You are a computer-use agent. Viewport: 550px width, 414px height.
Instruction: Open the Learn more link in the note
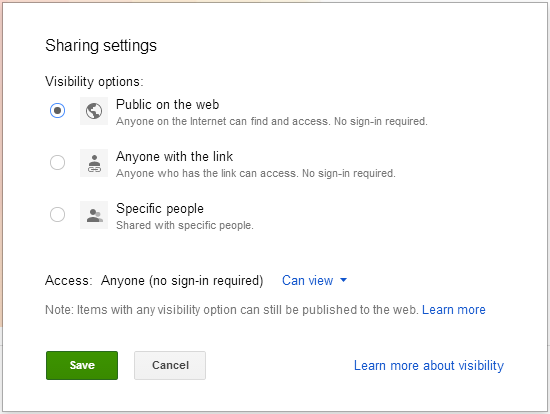(454, 310)
